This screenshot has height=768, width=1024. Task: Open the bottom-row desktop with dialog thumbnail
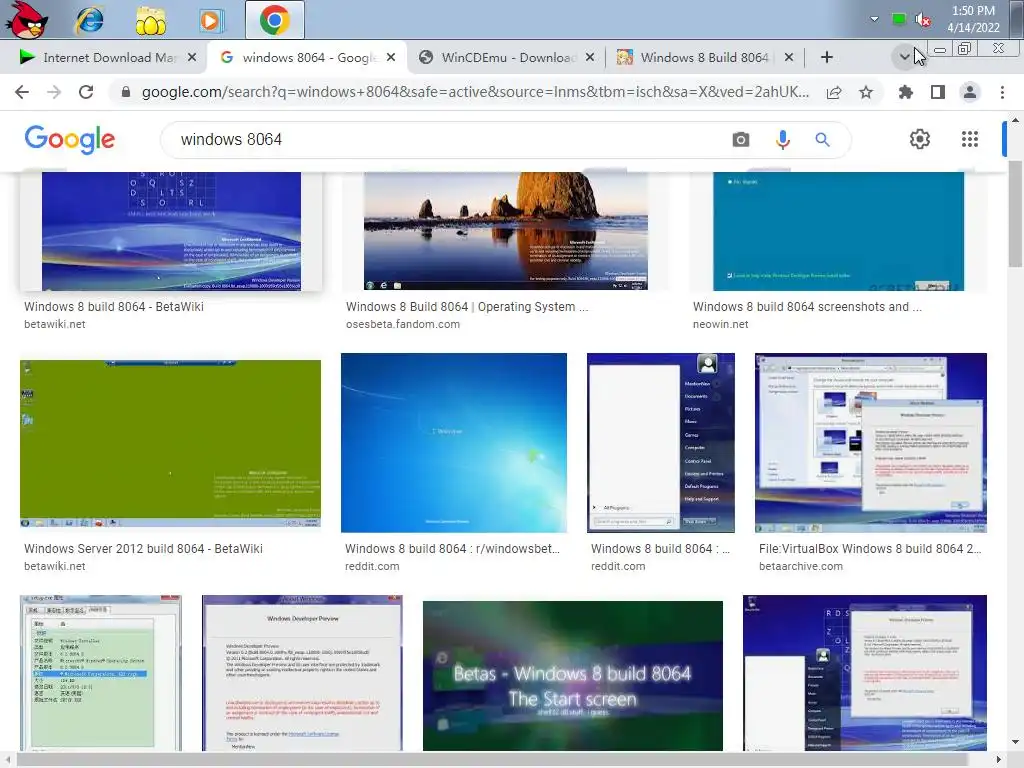pyautogui.click(x=865, y=673)
